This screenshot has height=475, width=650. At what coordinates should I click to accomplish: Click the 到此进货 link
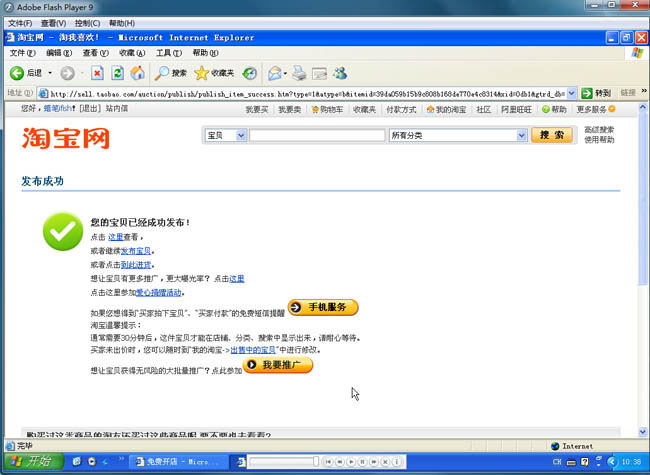[136, 265]
